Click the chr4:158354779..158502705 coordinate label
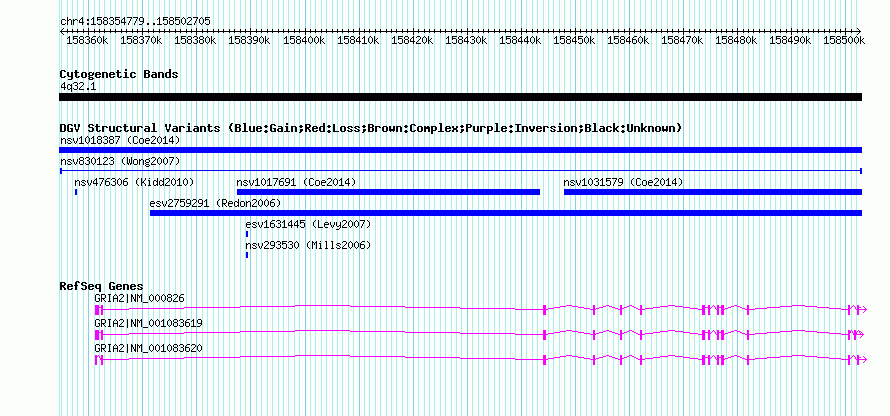Screen dimensions: 890x416 point(136,21)
